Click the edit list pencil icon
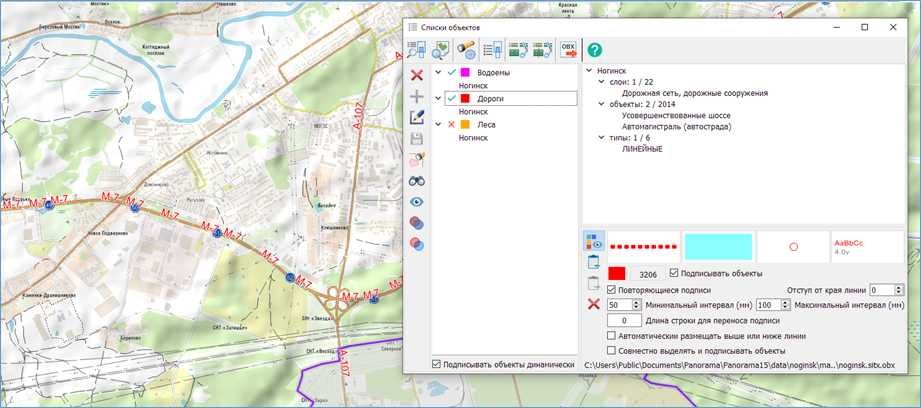Viewport: 921px width, 408px height. coord(418,118)
